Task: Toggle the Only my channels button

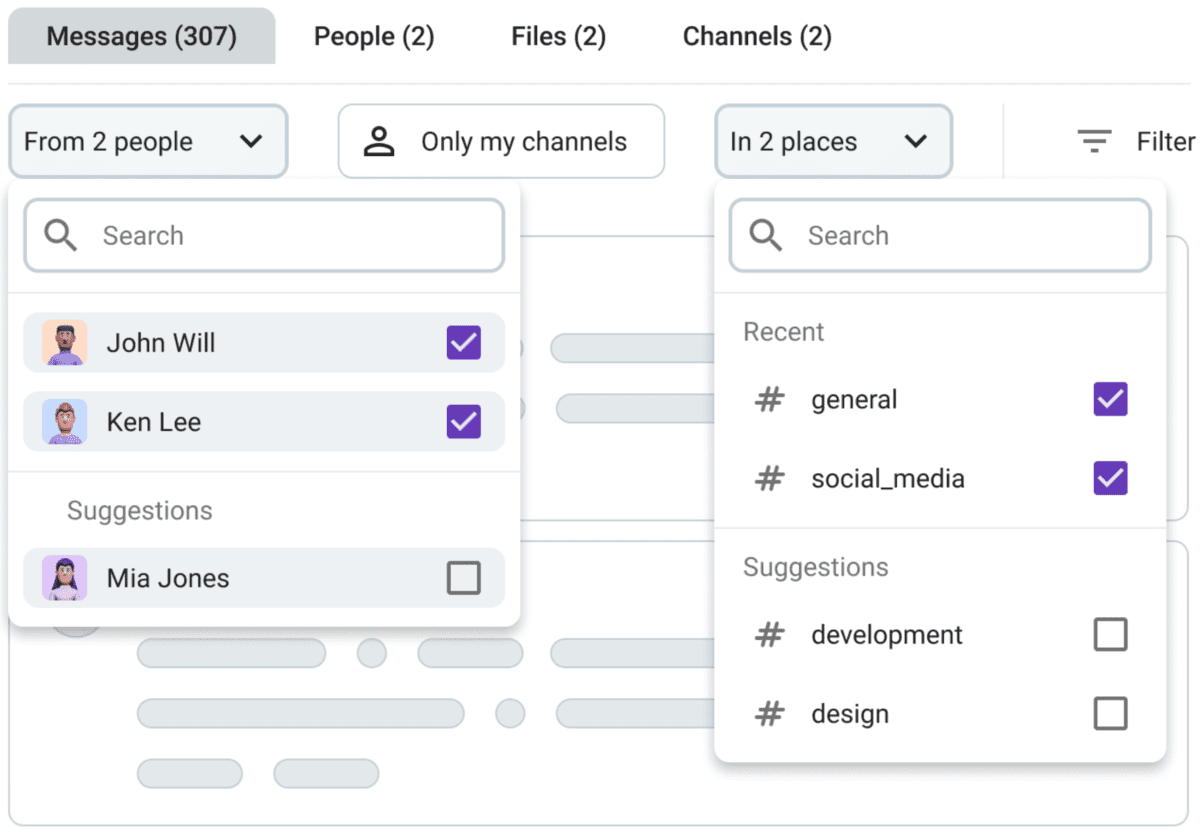Action: [501, 142]
